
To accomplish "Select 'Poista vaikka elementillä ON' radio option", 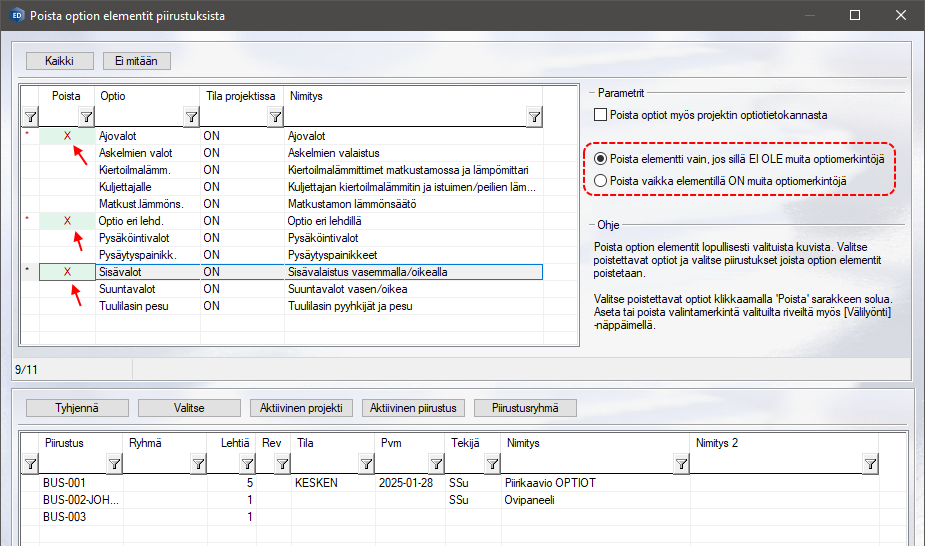I will point(600,181).
